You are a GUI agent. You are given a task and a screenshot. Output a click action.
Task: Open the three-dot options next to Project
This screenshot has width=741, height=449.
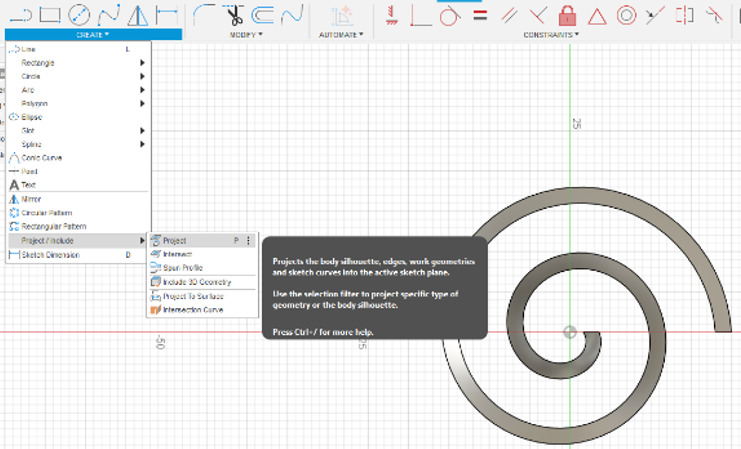pos(249,241)
